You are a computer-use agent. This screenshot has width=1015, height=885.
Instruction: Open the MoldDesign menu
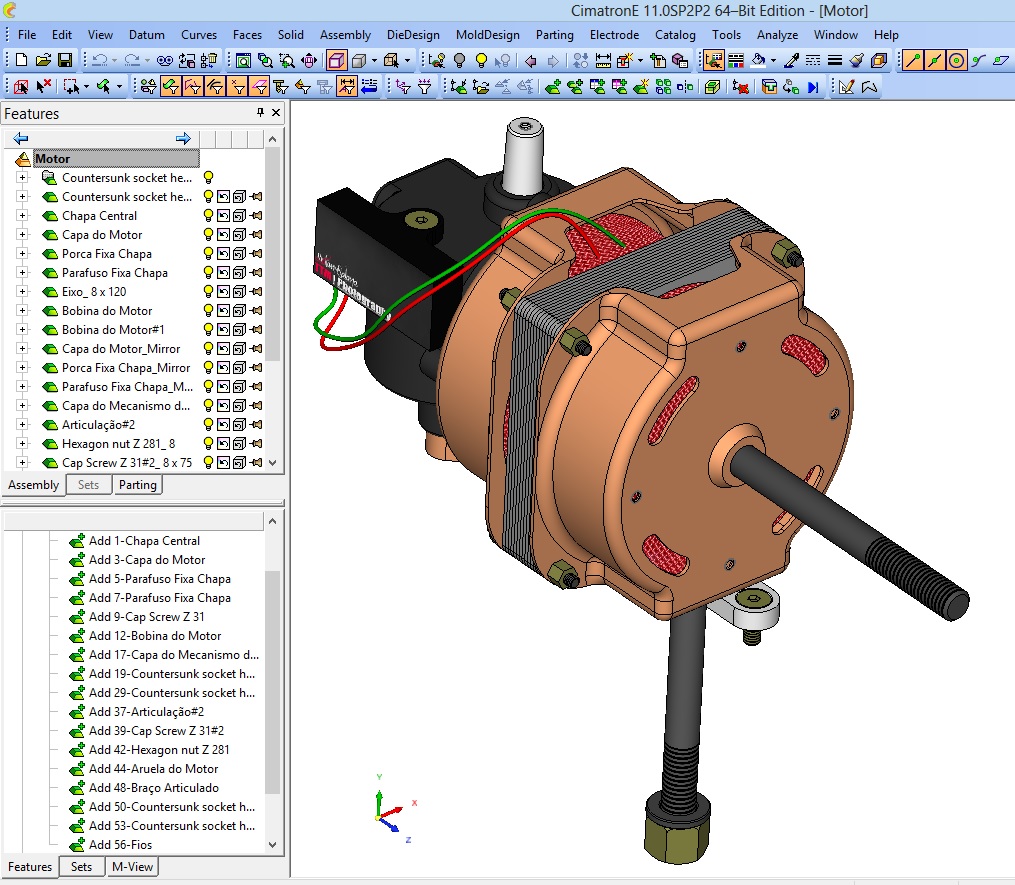tap(487, 35)
